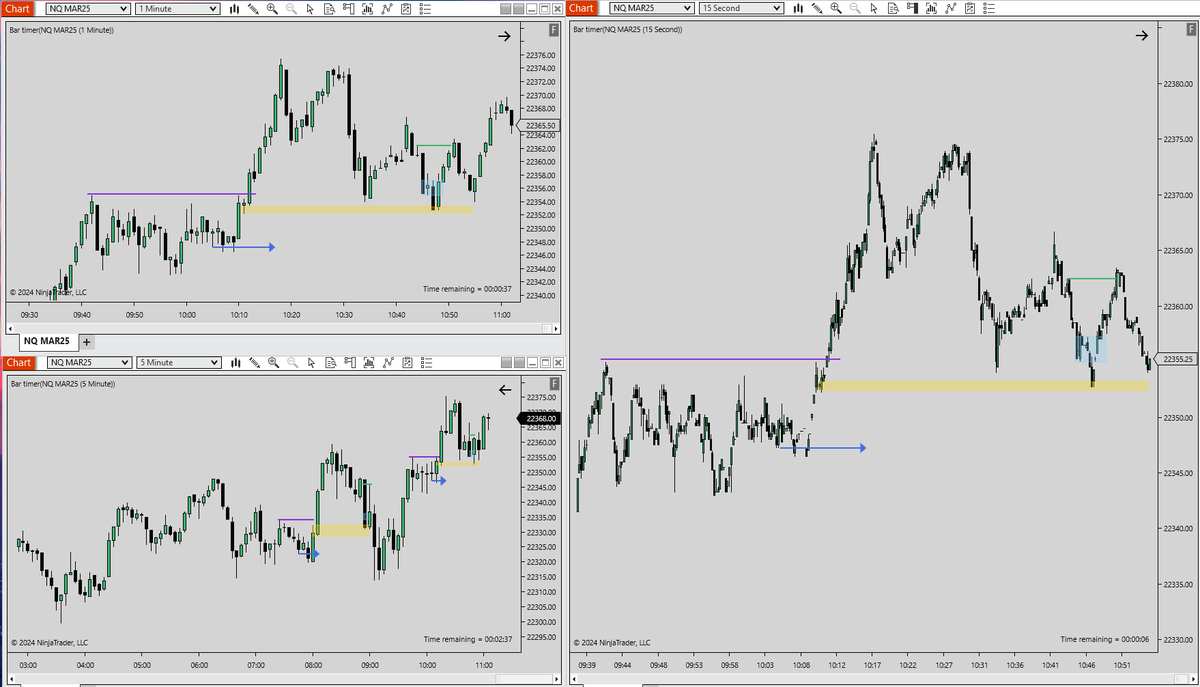Toggle the right-arrow scroll-to-end control on the 1 Minute chart
This screenshot has height=687, width=1200.
(503, 36)
